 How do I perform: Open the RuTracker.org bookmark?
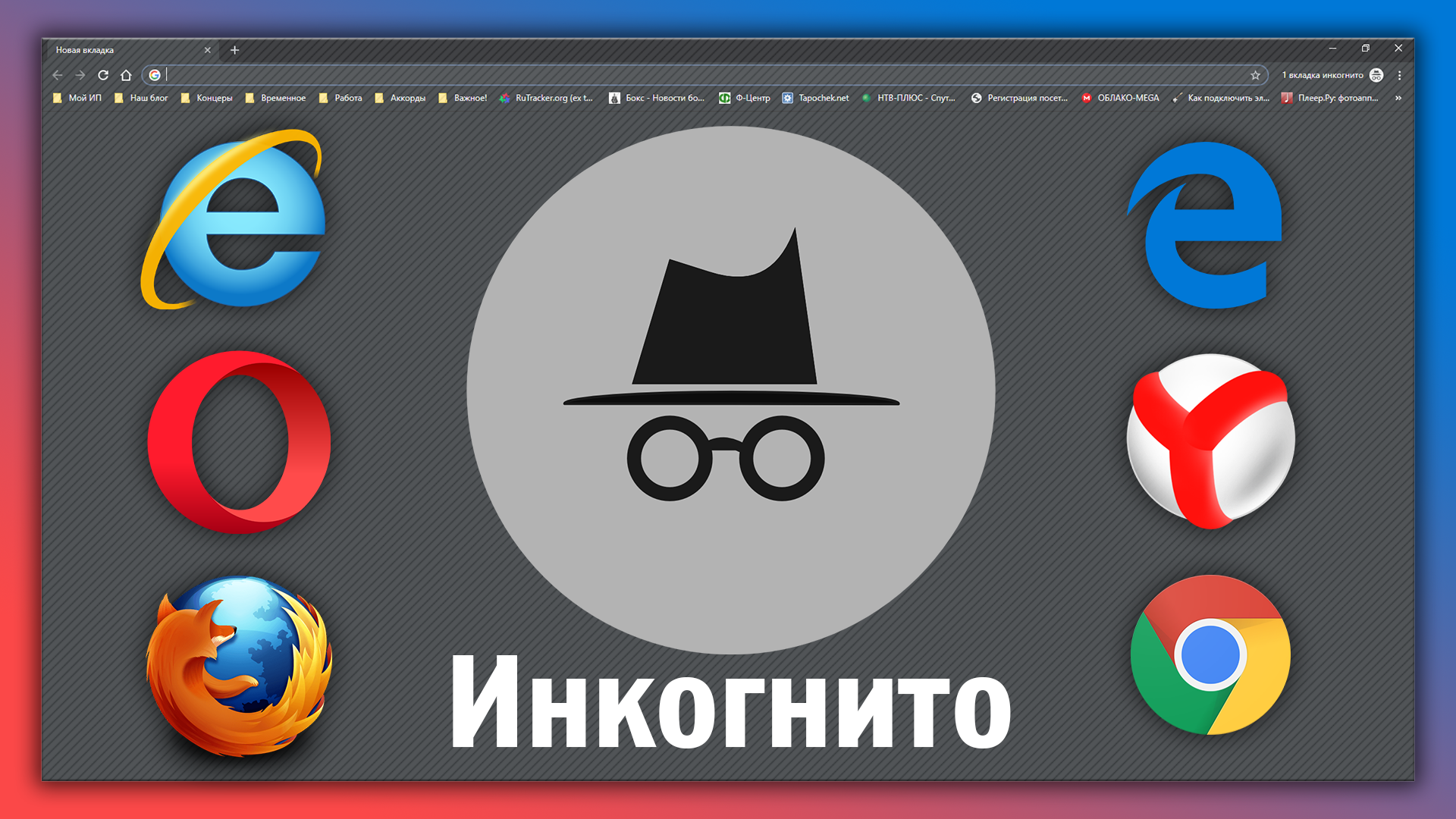coord(546,98)
